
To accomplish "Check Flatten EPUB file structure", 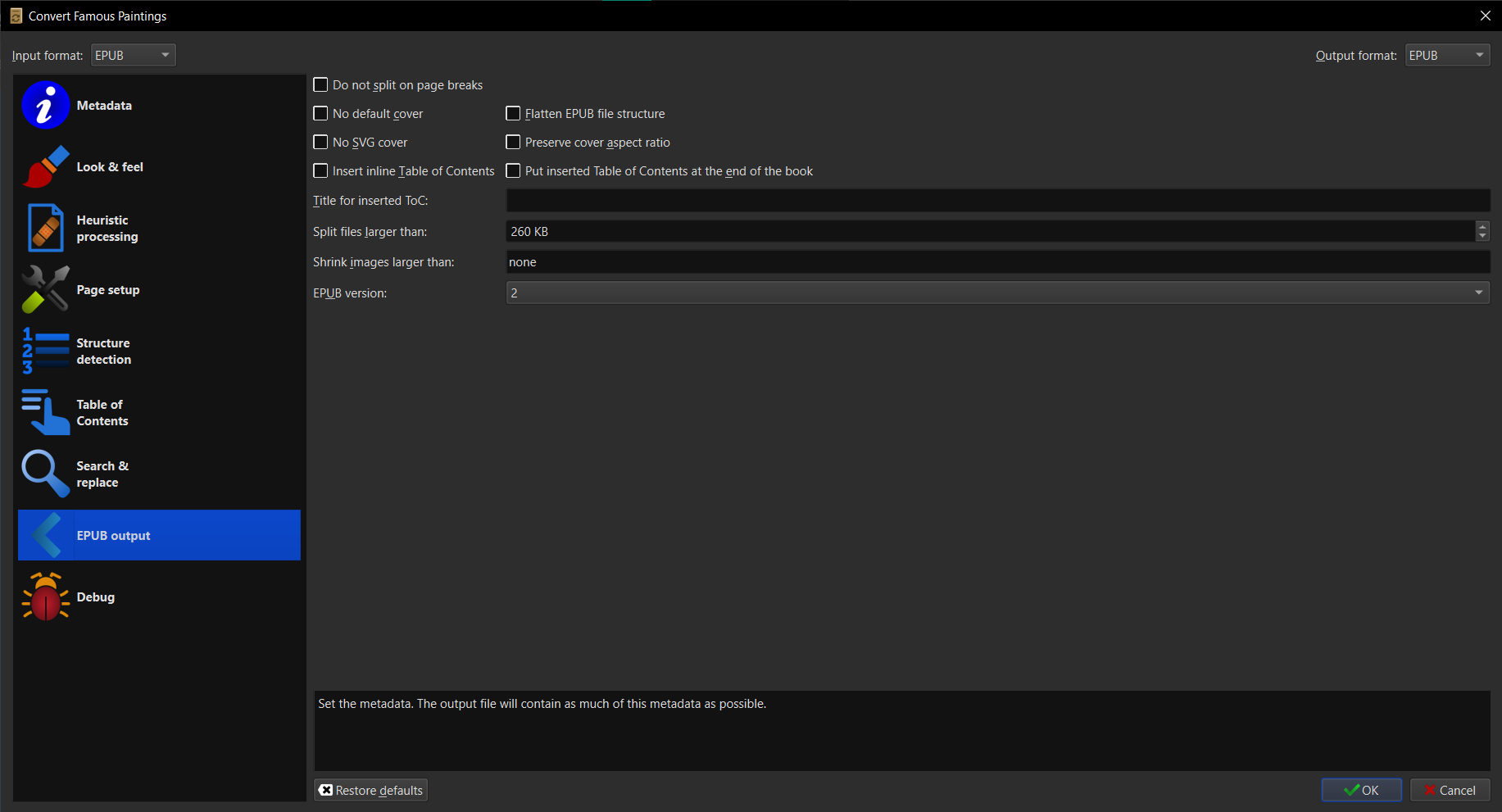I will pos(513,113).
